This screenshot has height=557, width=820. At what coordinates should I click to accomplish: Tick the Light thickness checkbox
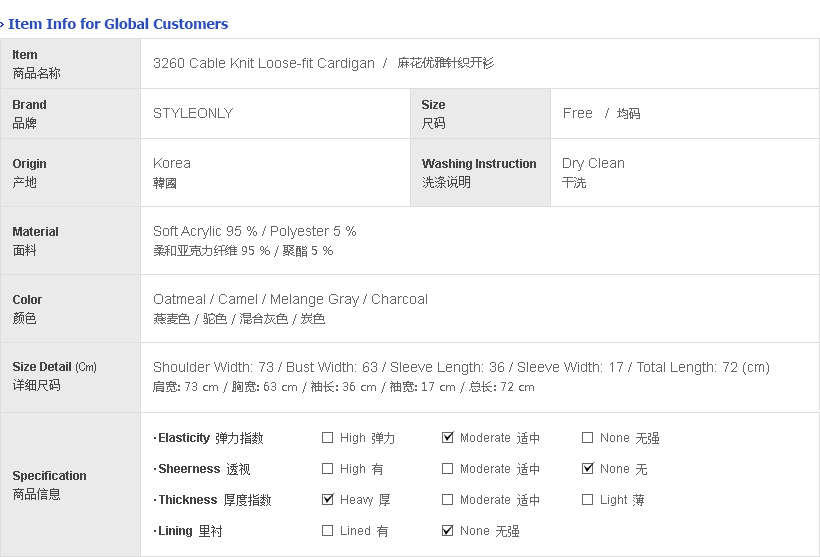pyautogui.click(x=587, y=500)
